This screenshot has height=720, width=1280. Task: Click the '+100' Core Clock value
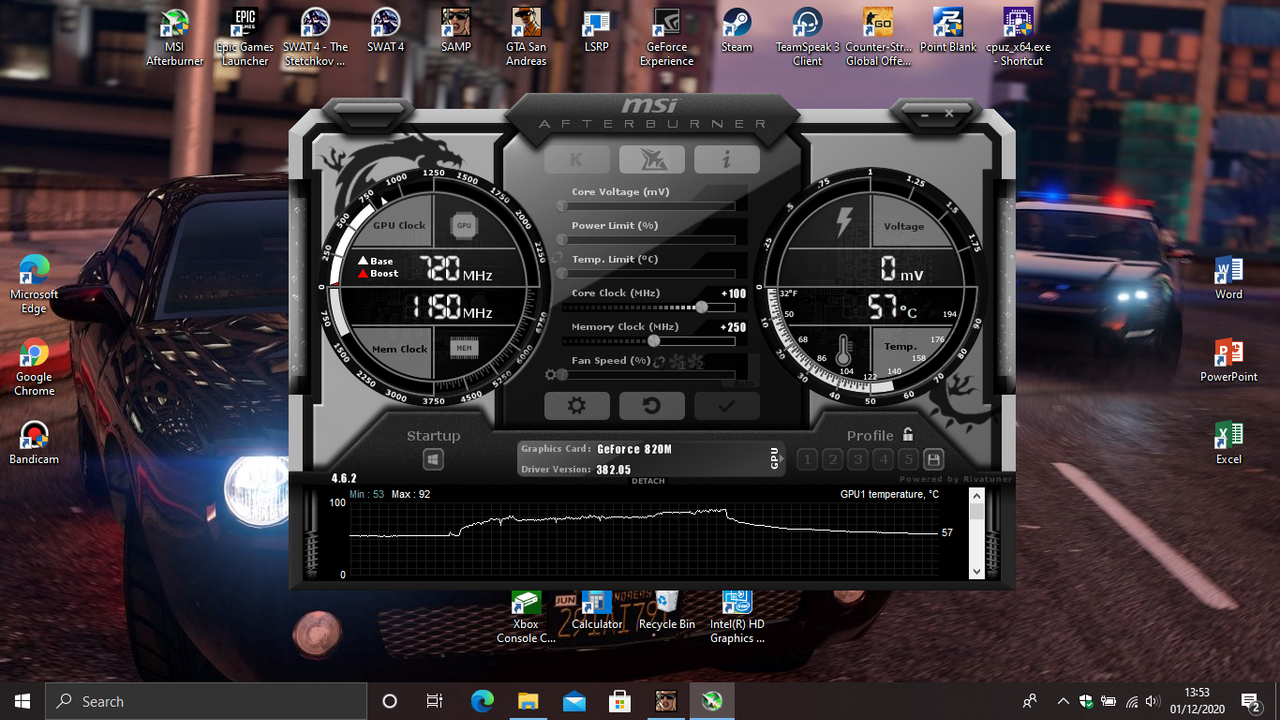pos(733,294)
